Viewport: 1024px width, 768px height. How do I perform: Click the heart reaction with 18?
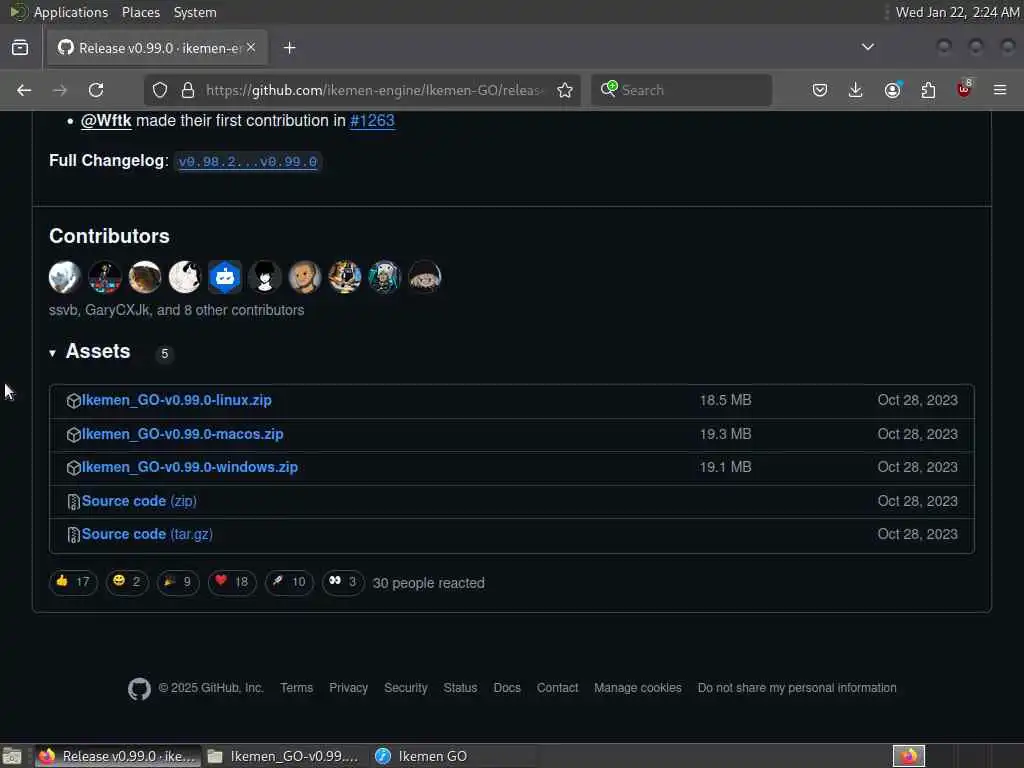(232, 582)
